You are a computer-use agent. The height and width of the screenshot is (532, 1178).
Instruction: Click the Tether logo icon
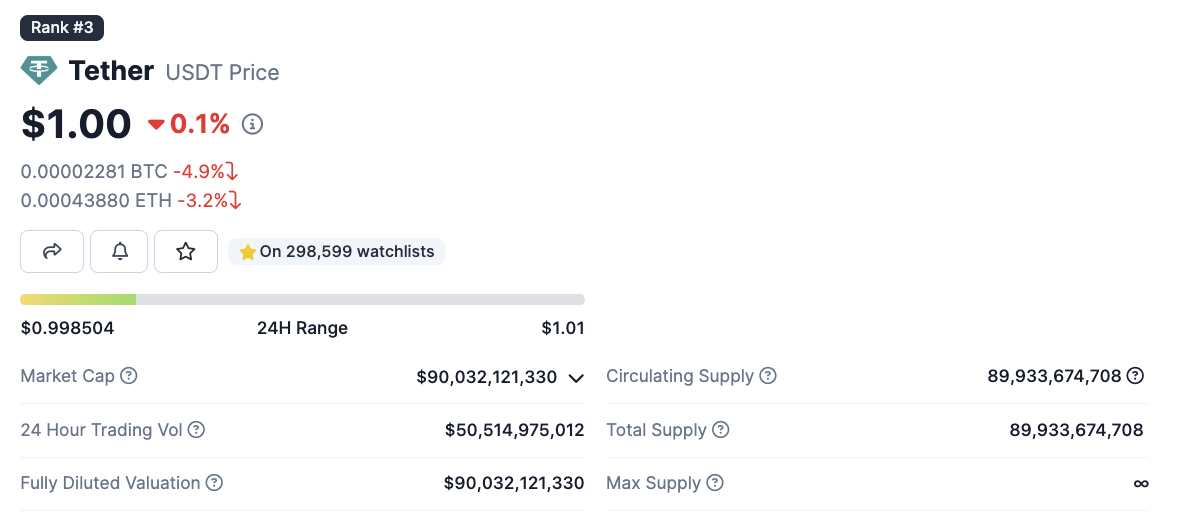[39, 71]
